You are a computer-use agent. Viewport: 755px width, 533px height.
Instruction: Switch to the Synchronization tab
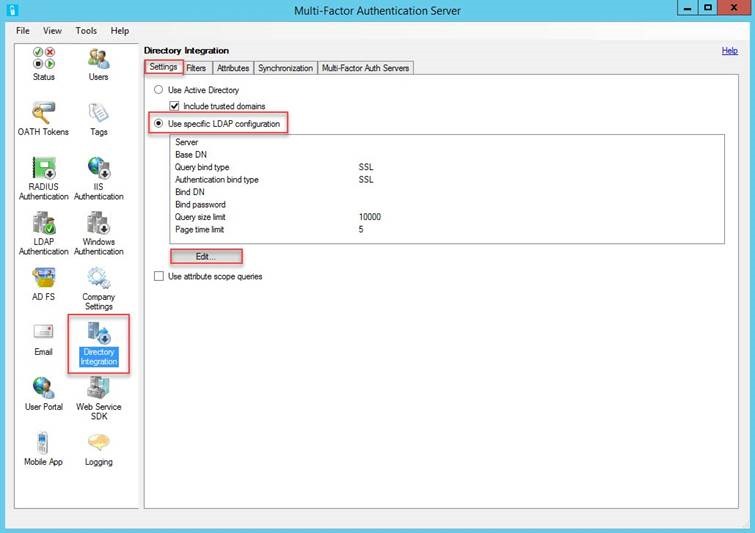[x=286, y=68]
